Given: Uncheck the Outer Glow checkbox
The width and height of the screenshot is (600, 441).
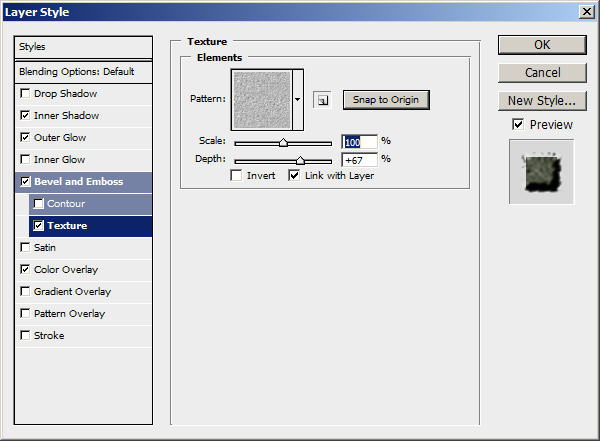Looking at the screenshot, I should pos(25,137).
